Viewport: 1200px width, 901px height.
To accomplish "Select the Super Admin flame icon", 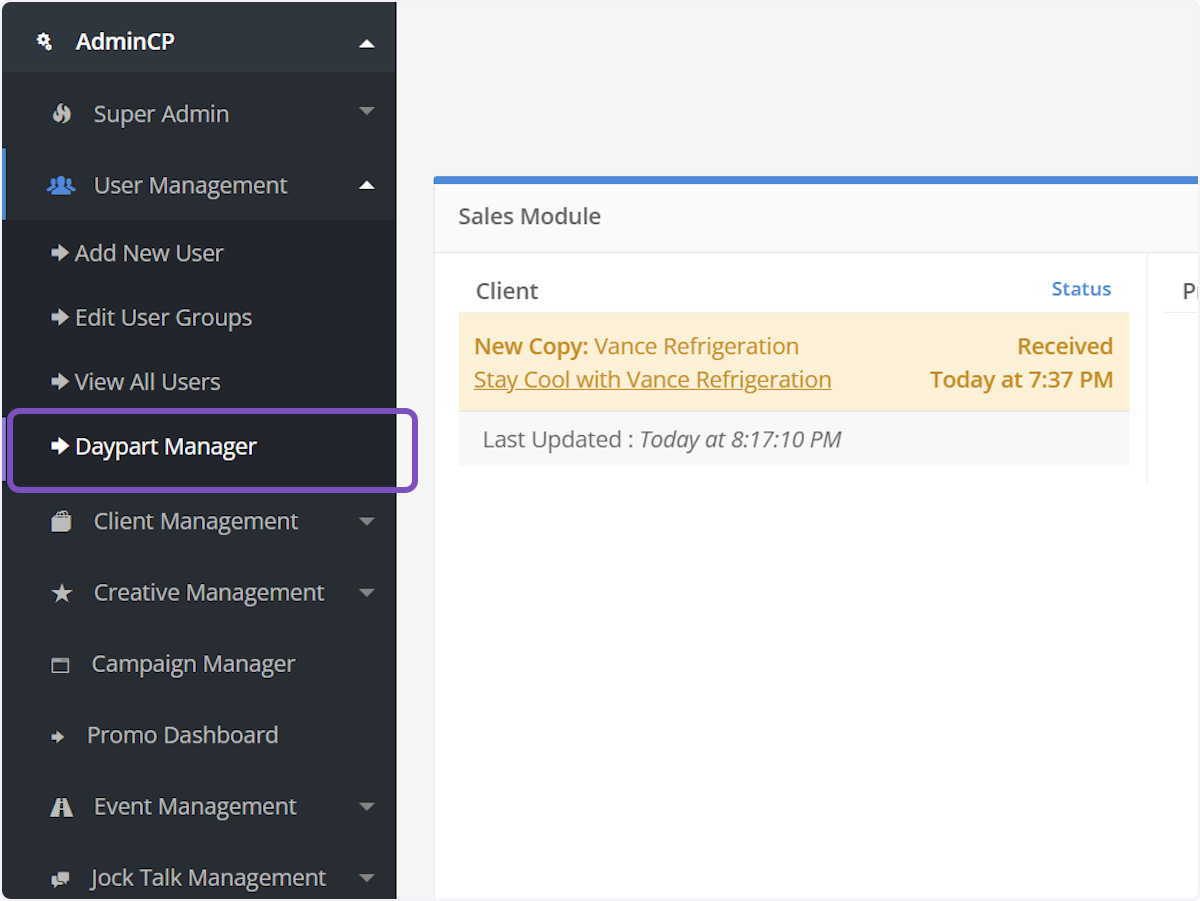I will [x=62, y=113].
